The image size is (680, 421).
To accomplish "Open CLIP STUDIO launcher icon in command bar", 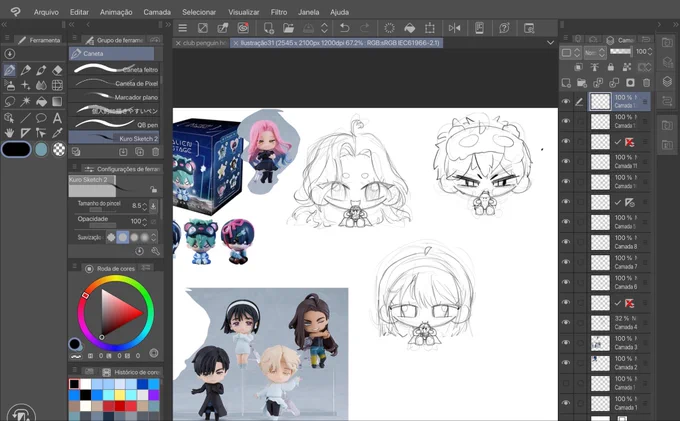I will click(x=243, y=28).
